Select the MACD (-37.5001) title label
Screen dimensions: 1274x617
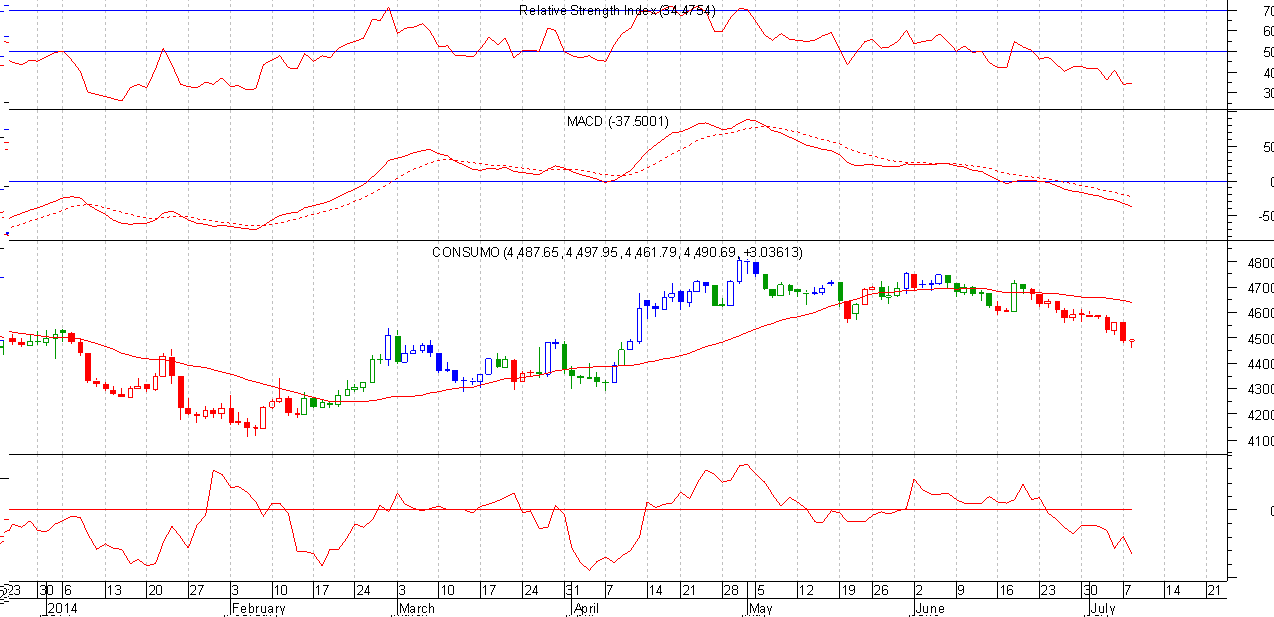click(617, 121)
